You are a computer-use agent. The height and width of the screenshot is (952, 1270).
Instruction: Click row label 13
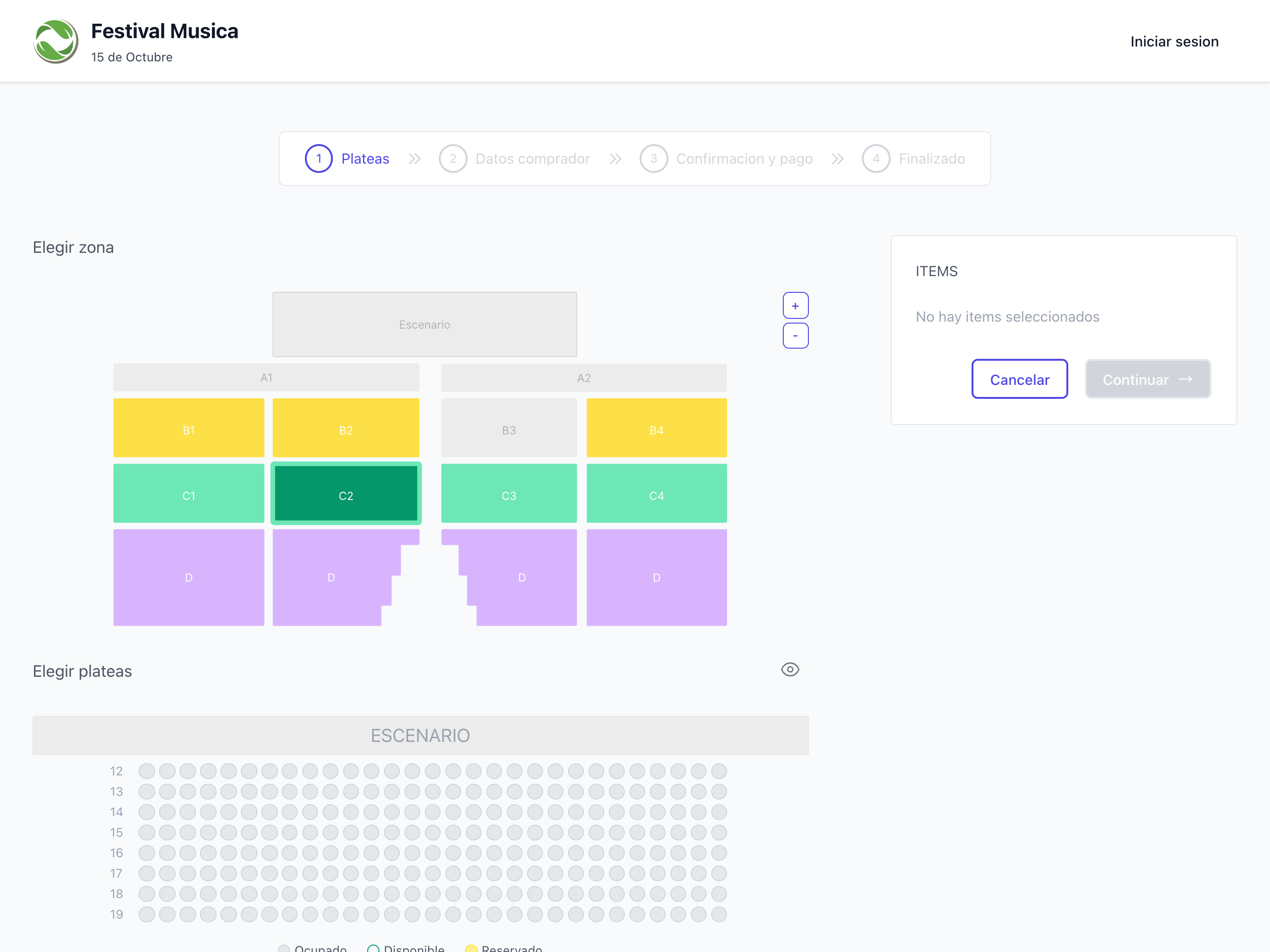point(117,791)
